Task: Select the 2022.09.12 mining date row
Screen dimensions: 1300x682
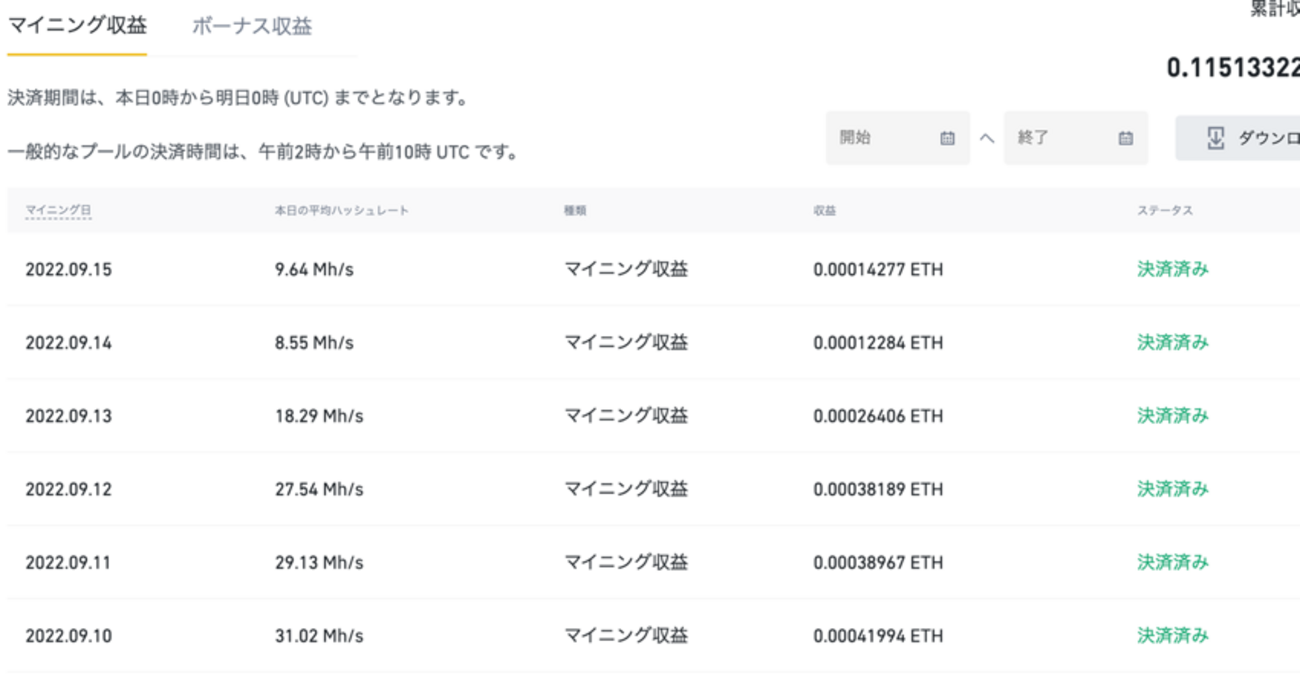Action: (67, 488)
